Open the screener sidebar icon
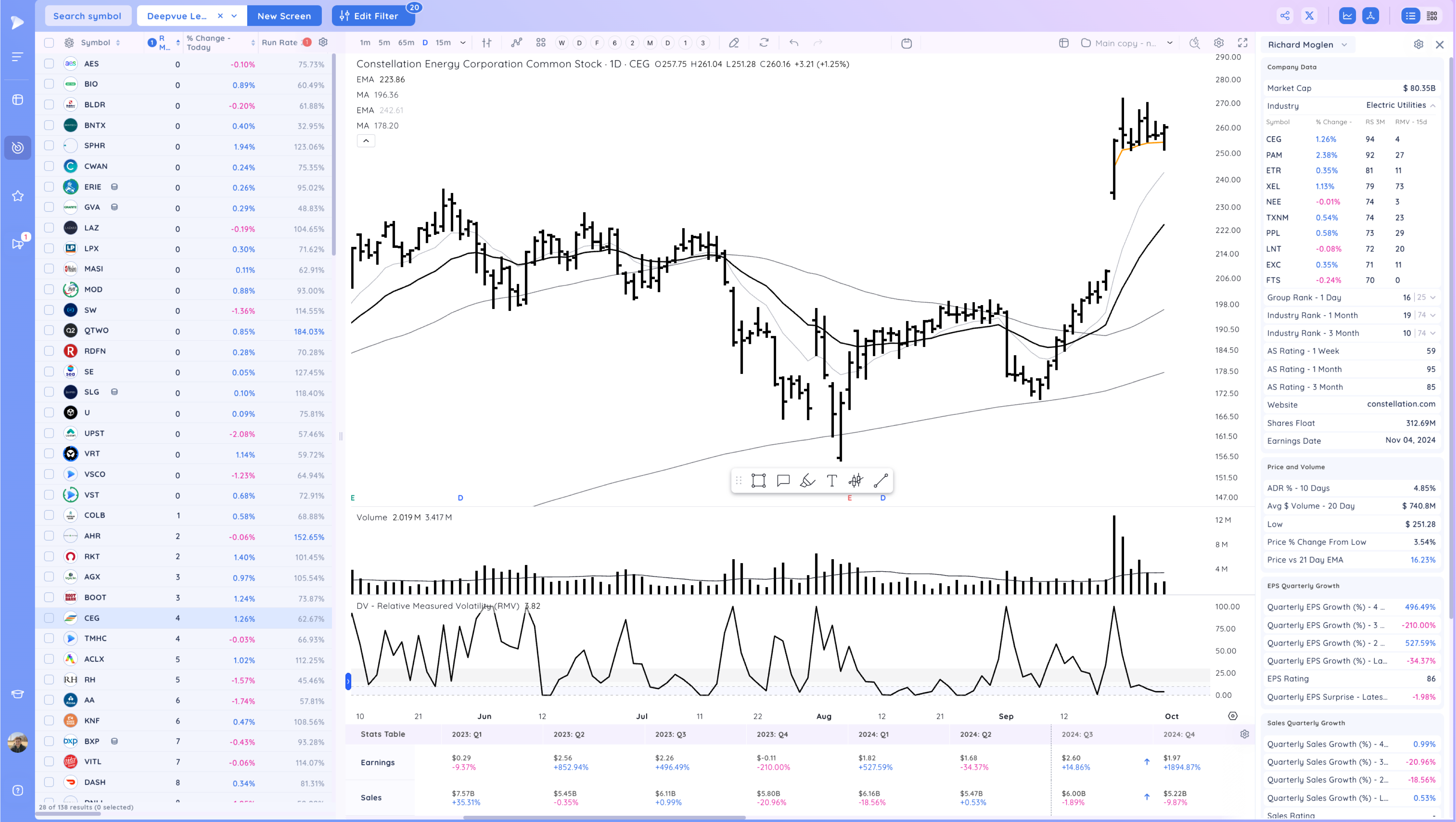Image resolution: width=1456 pixels, height=822 pixels. [x=17, y=147]
